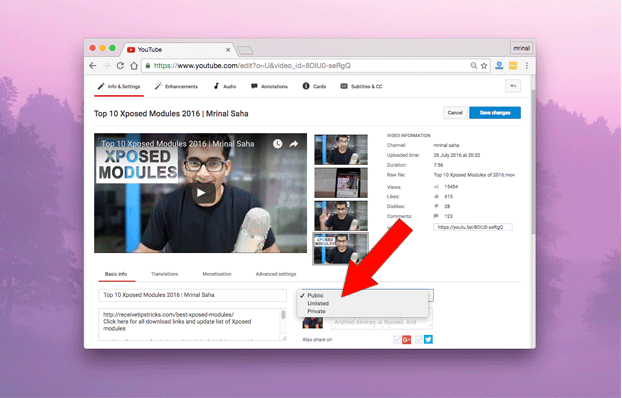Switch to Advanced settings tab
Screen dimensions: 622x398
point(276,274)
